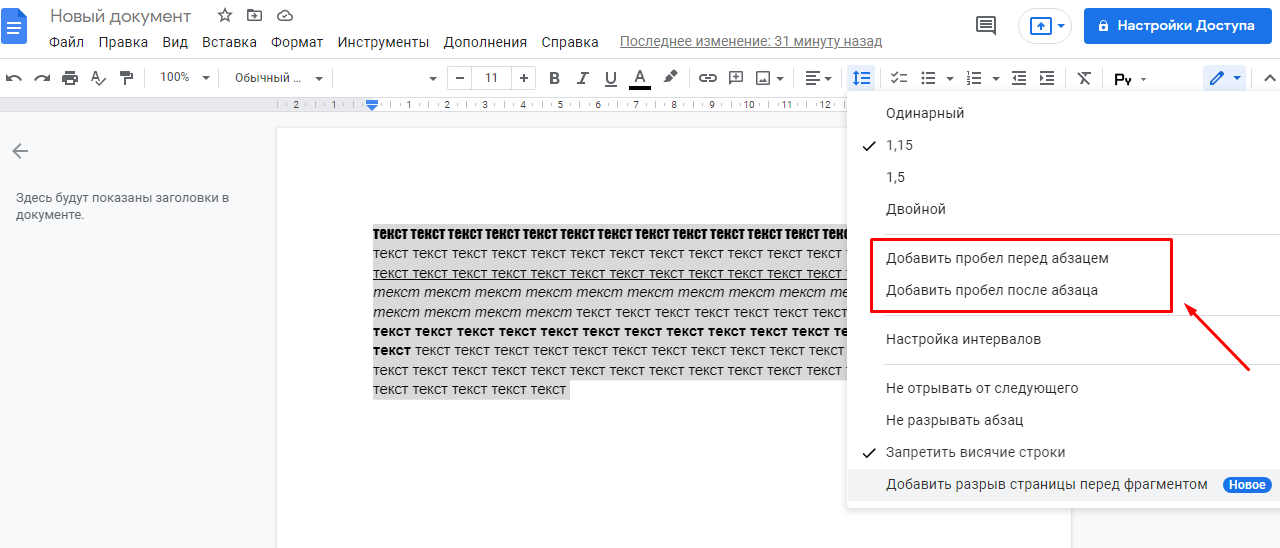Select the paint format roller tool

pyautogui.click(x=126, y=78)
